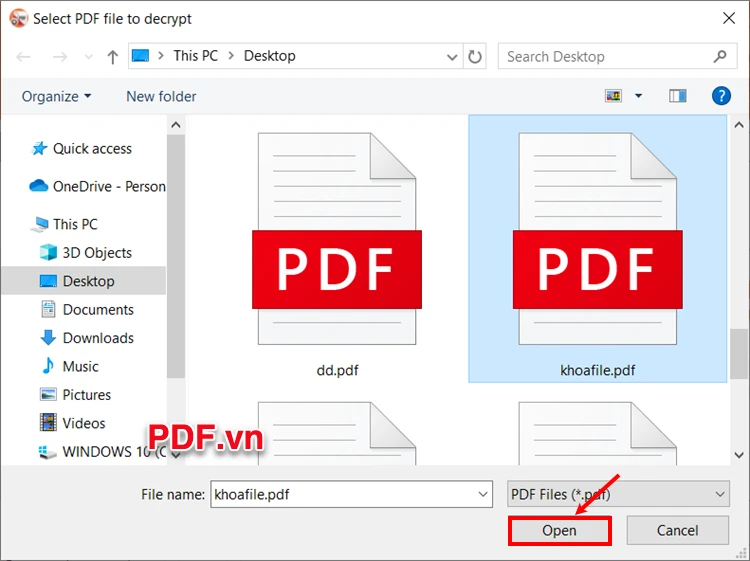Click the Cancel button

click(x=677, y=530)
